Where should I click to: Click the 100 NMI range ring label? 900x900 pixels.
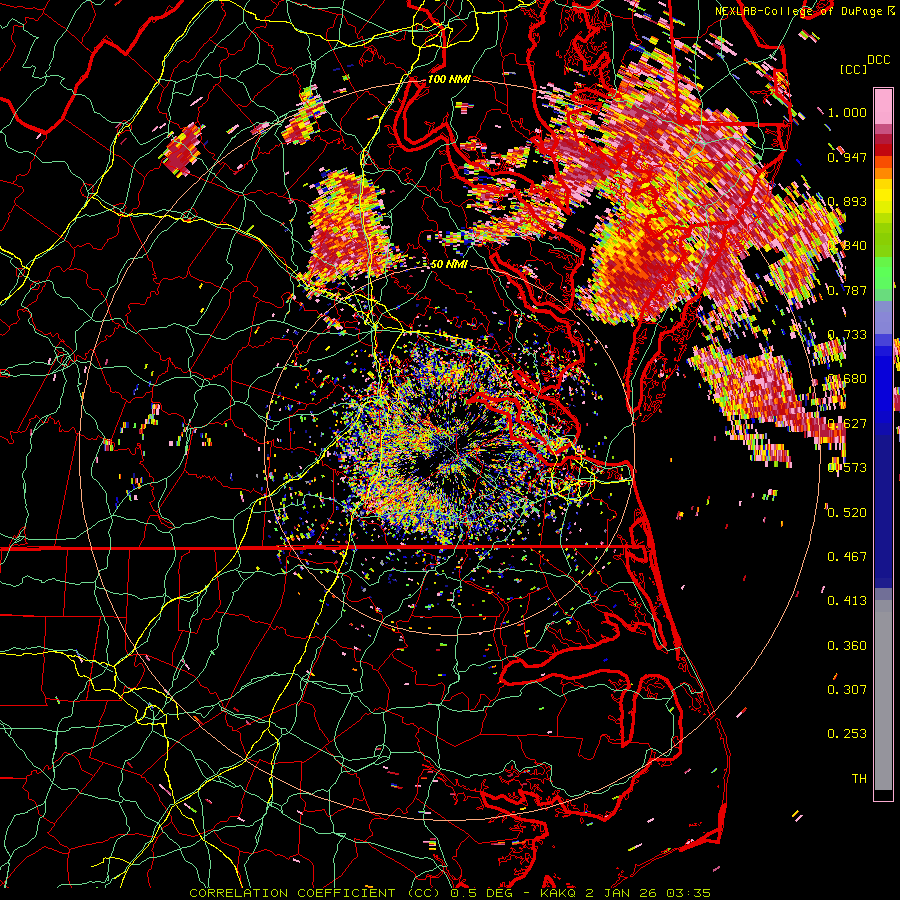coord(448,79)
